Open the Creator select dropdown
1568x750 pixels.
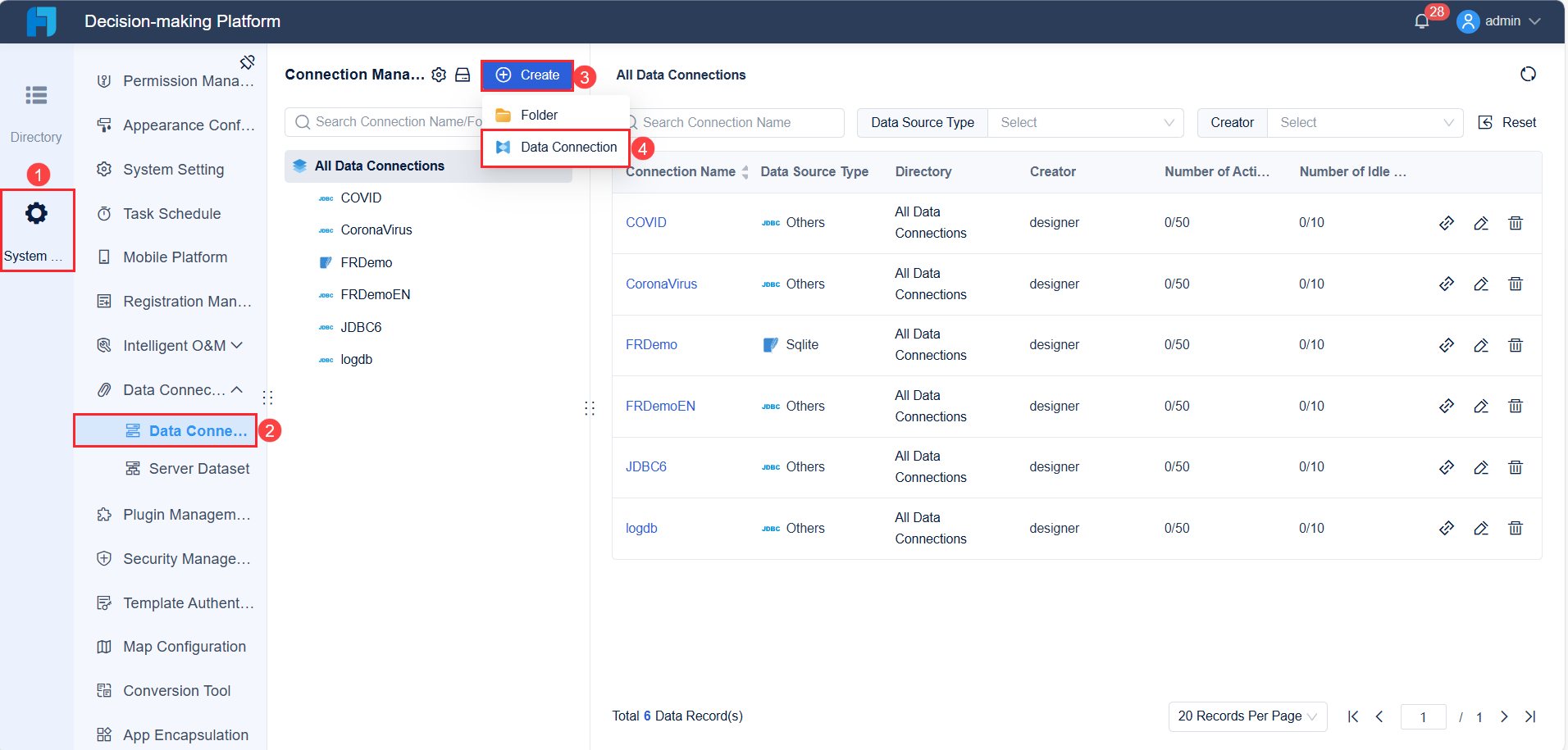click(x=1365, y=123)
